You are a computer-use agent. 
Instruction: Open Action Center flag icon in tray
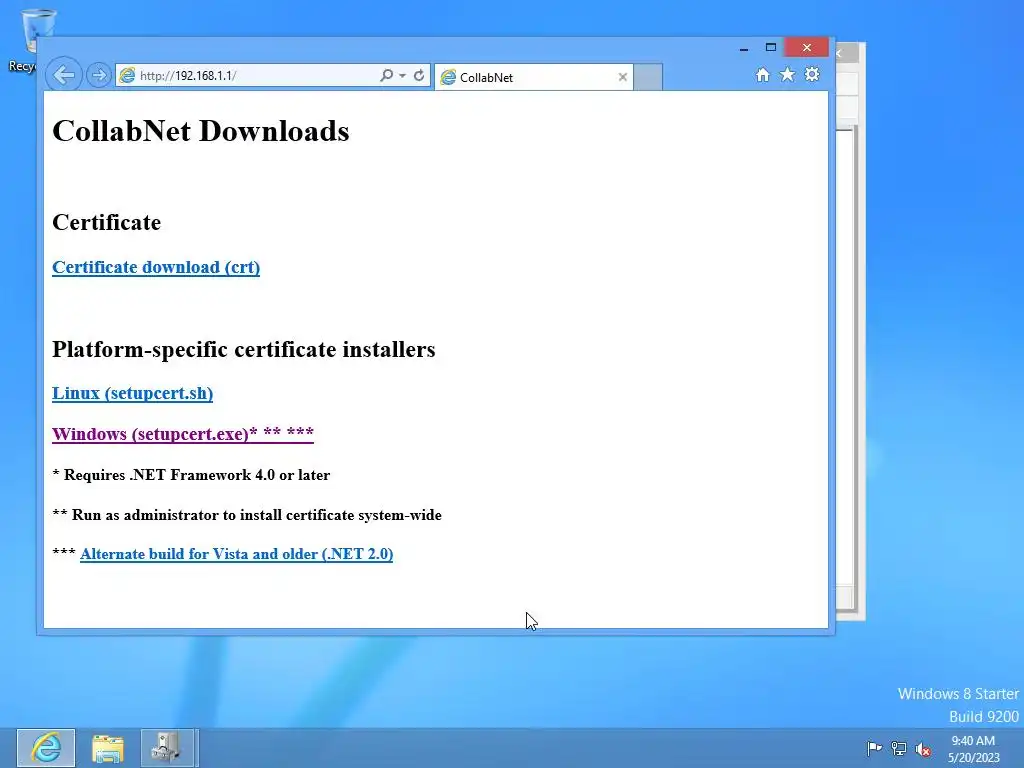point(874,749)
